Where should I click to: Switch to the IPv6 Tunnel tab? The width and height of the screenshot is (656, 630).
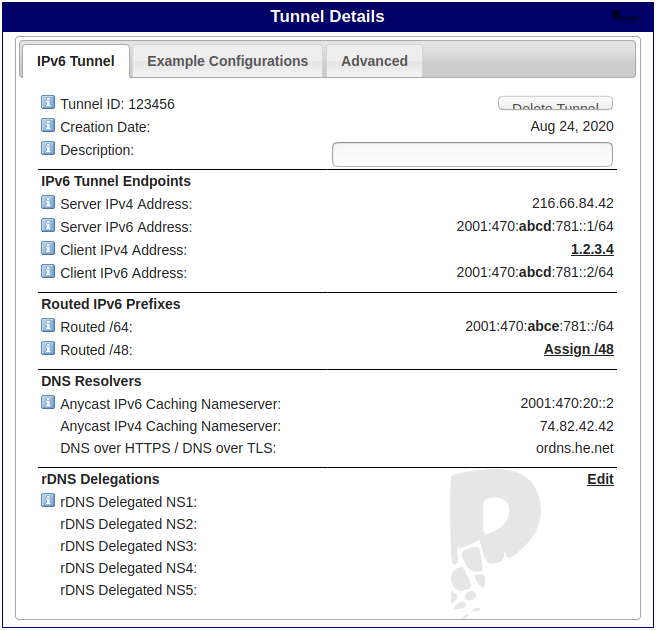click(x=76, y=61)
